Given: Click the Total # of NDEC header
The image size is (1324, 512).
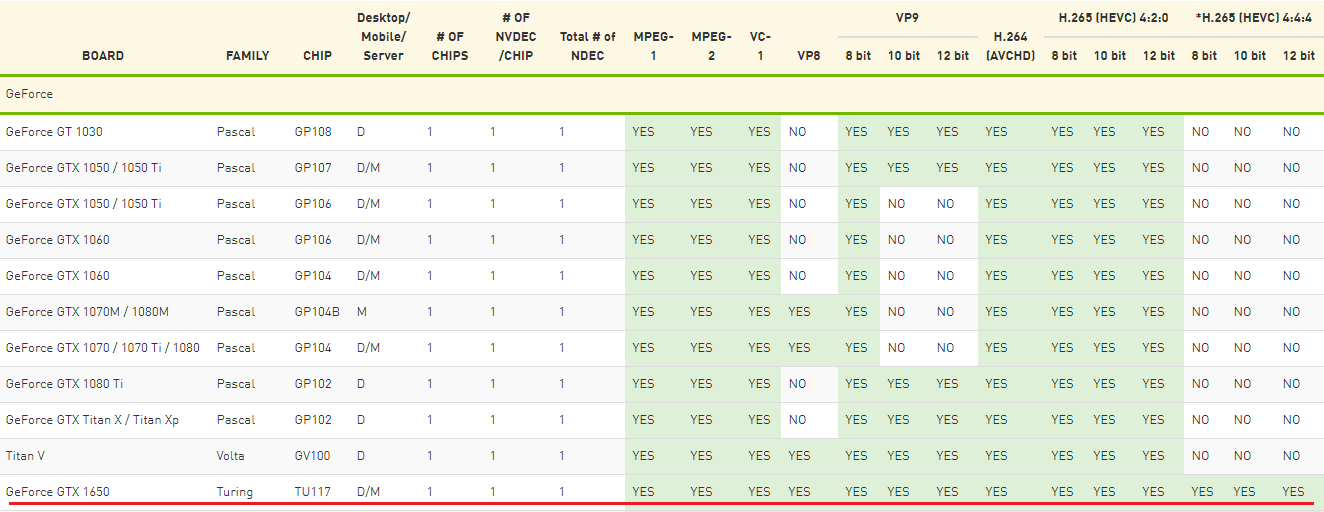Looking at the screenshot, I should [x=588, y=46].
